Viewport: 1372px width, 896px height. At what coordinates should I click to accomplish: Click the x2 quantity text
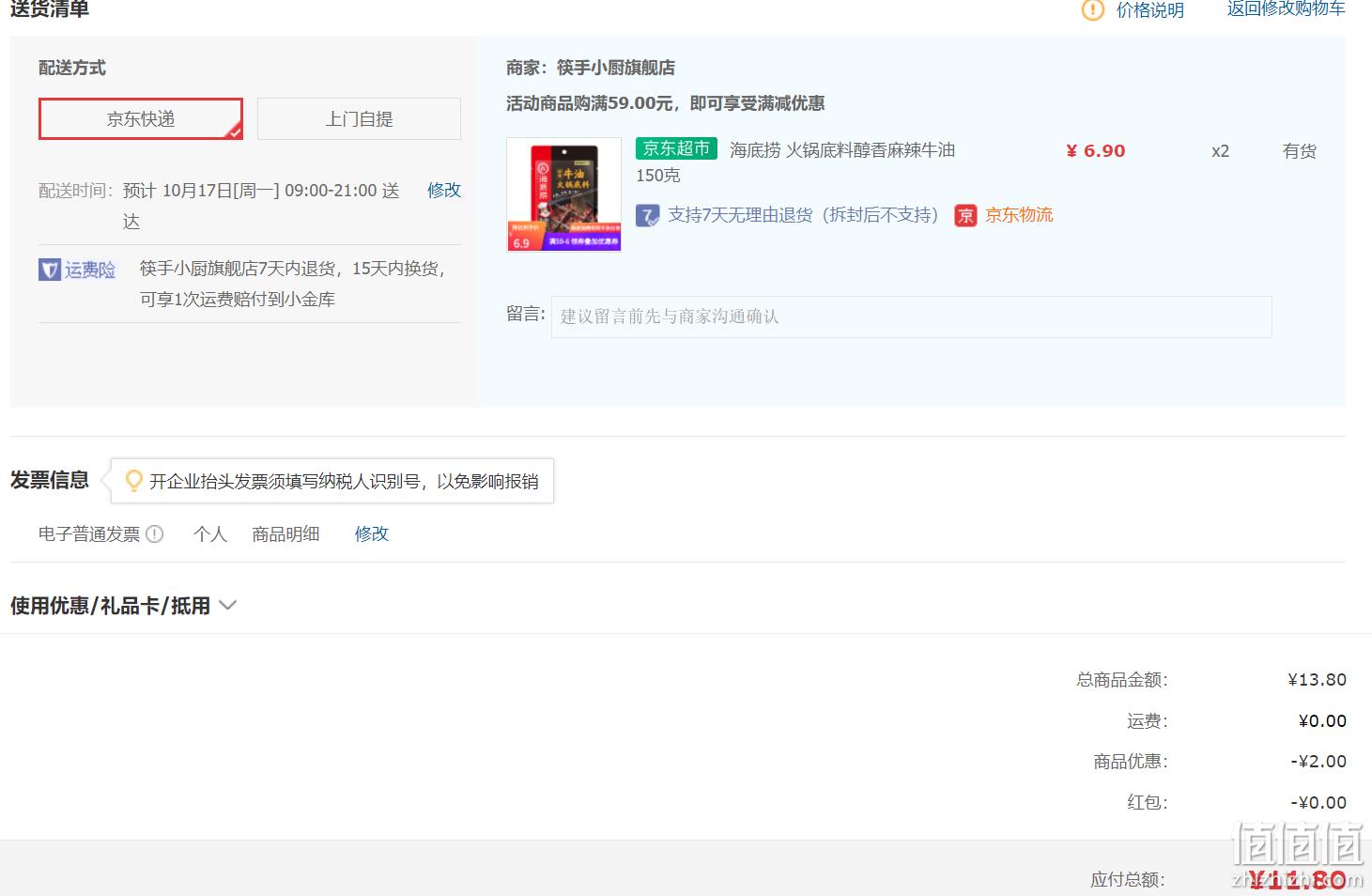click(1220, 151)
